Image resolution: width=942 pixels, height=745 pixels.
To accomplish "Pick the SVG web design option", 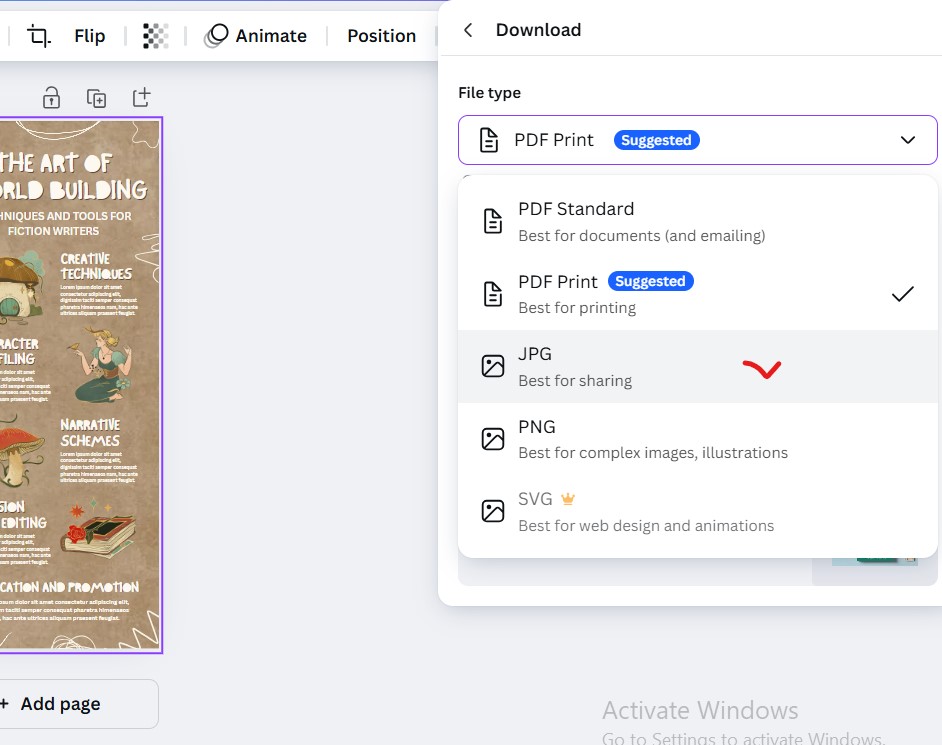I will click(697, 511).
